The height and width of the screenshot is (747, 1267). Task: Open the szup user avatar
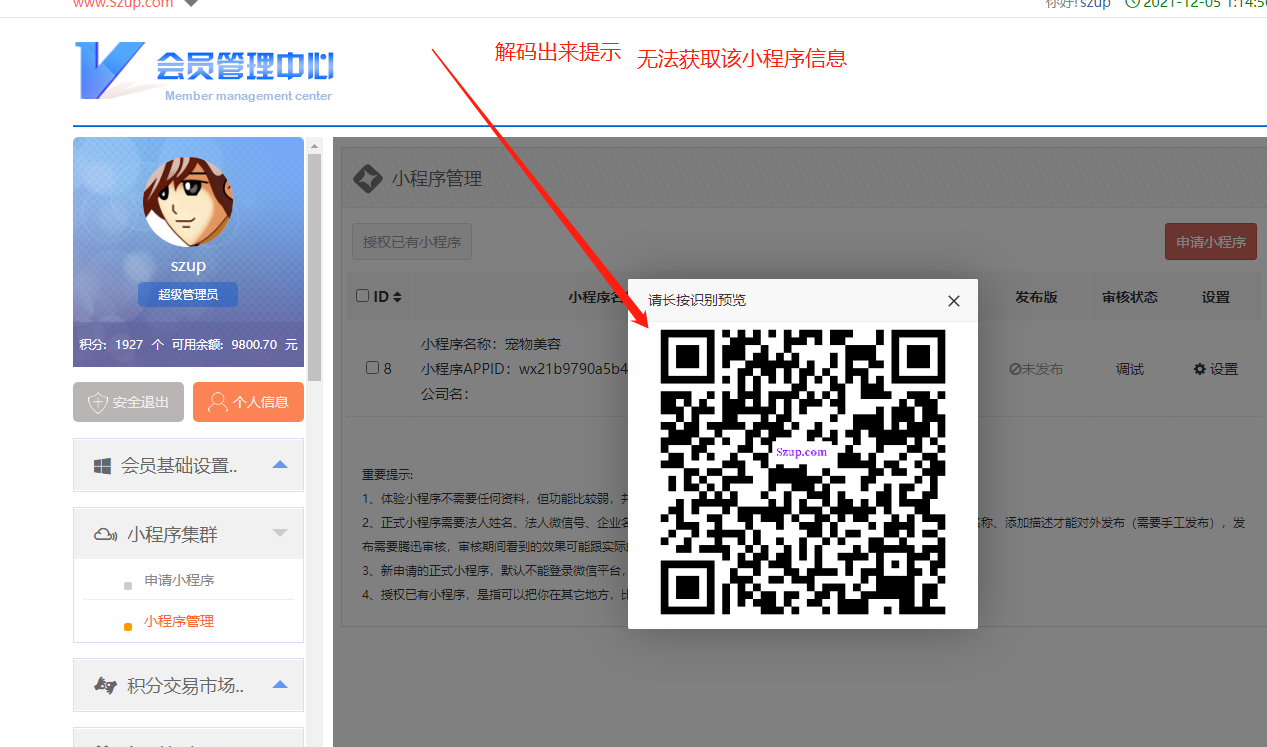click(188, 201)
